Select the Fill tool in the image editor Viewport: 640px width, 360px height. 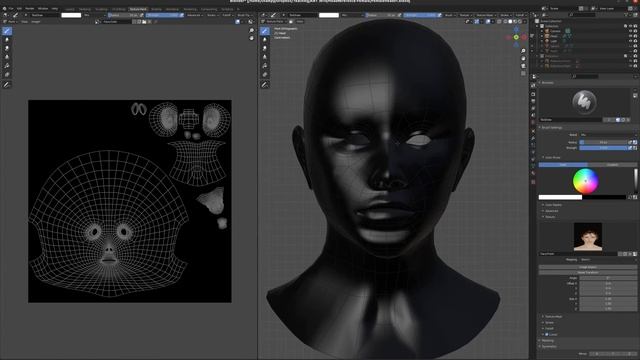pyautogui.click(x=7, y=66)
